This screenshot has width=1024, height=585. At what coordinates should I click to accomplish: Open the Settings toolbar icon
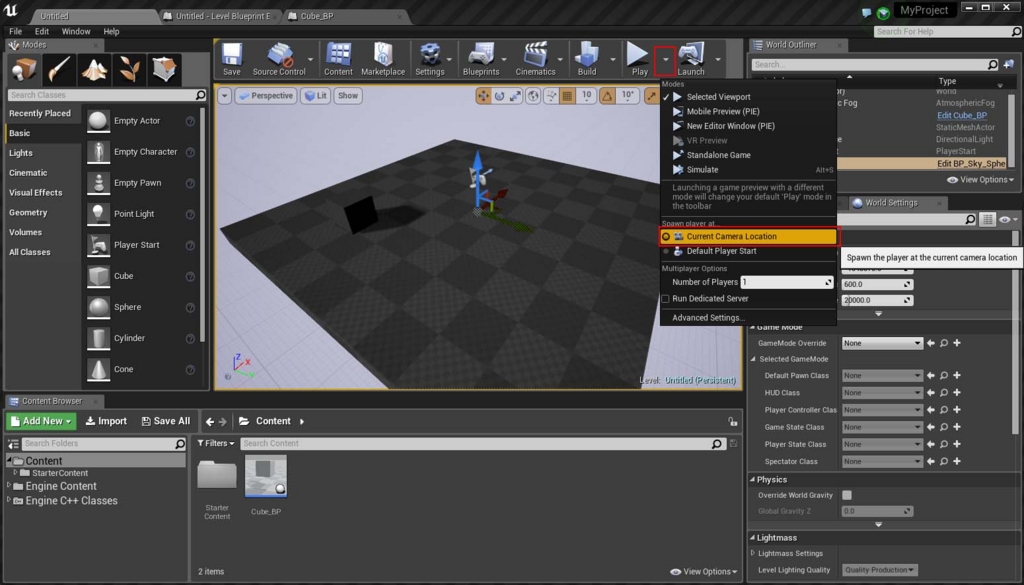[x=430, y=59]
